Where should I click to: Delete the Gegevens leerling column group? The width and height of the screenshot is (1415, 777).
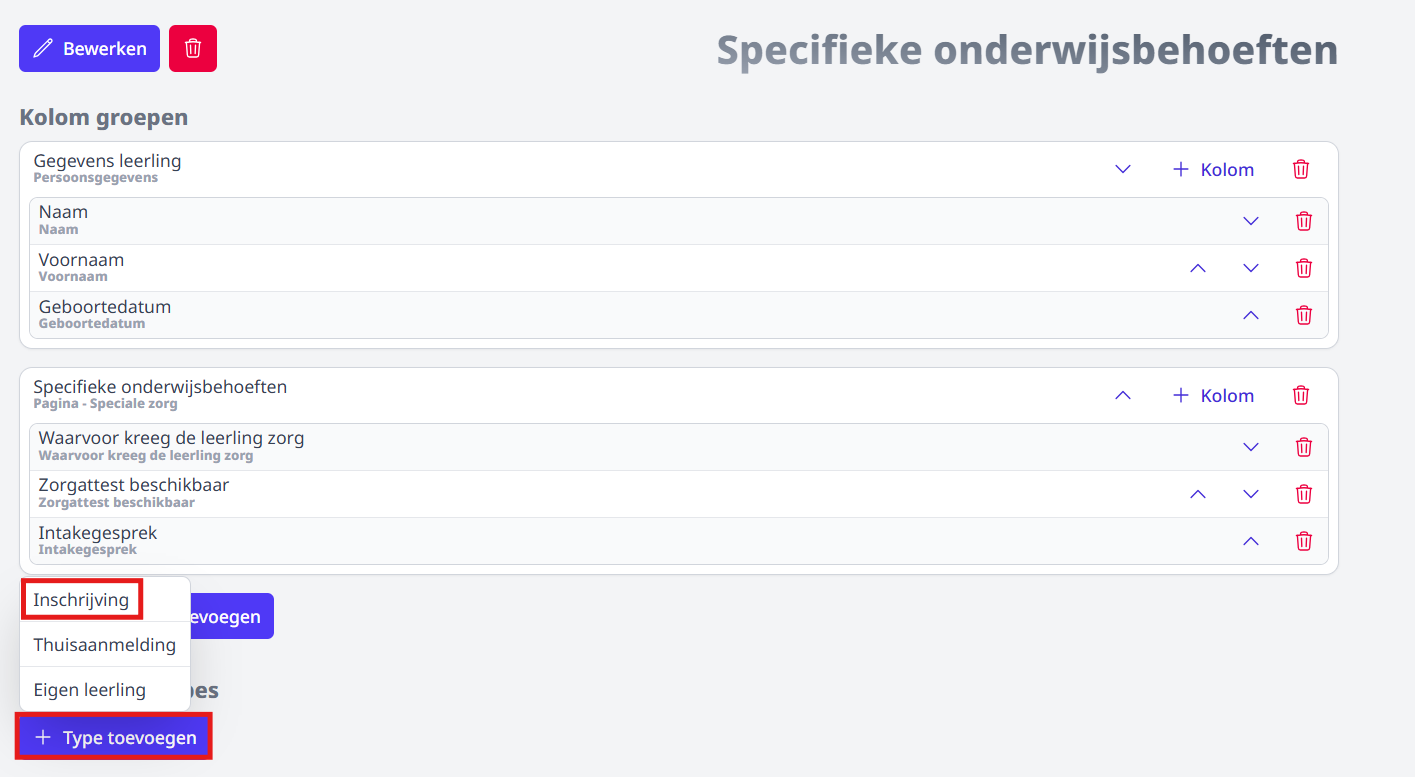(x=1301, y=169)
